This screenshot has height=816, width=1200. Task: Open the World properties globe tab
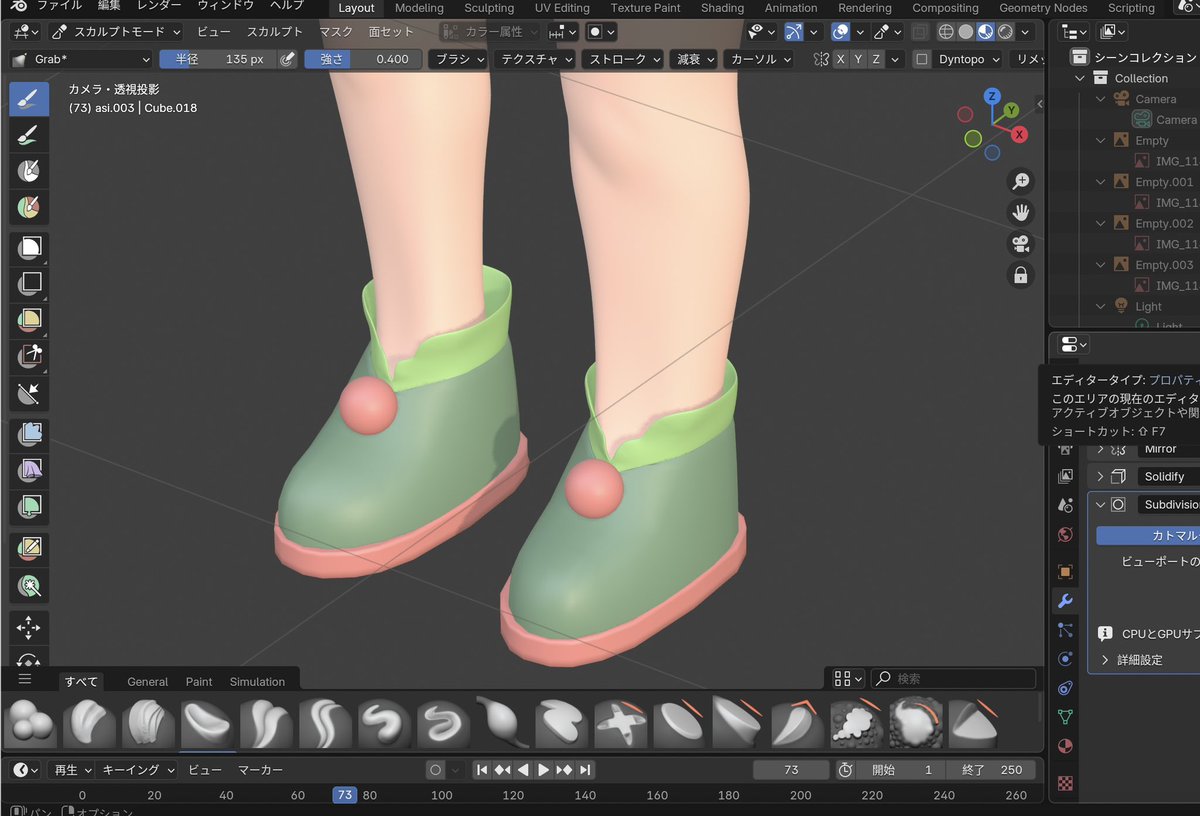(1065, 534)
